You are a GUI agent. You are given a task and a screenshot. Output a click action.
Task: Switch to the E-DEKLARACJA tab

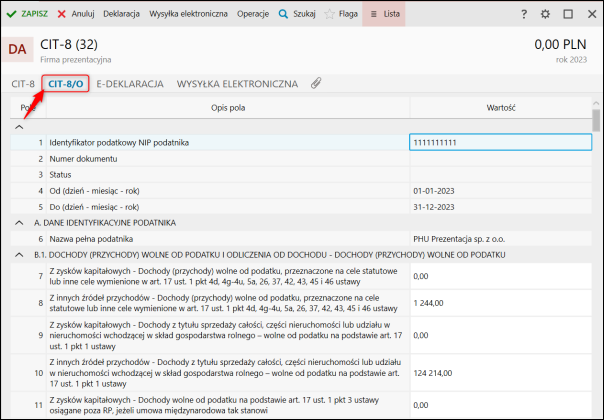pyautogui.click(x=130, y=84)
